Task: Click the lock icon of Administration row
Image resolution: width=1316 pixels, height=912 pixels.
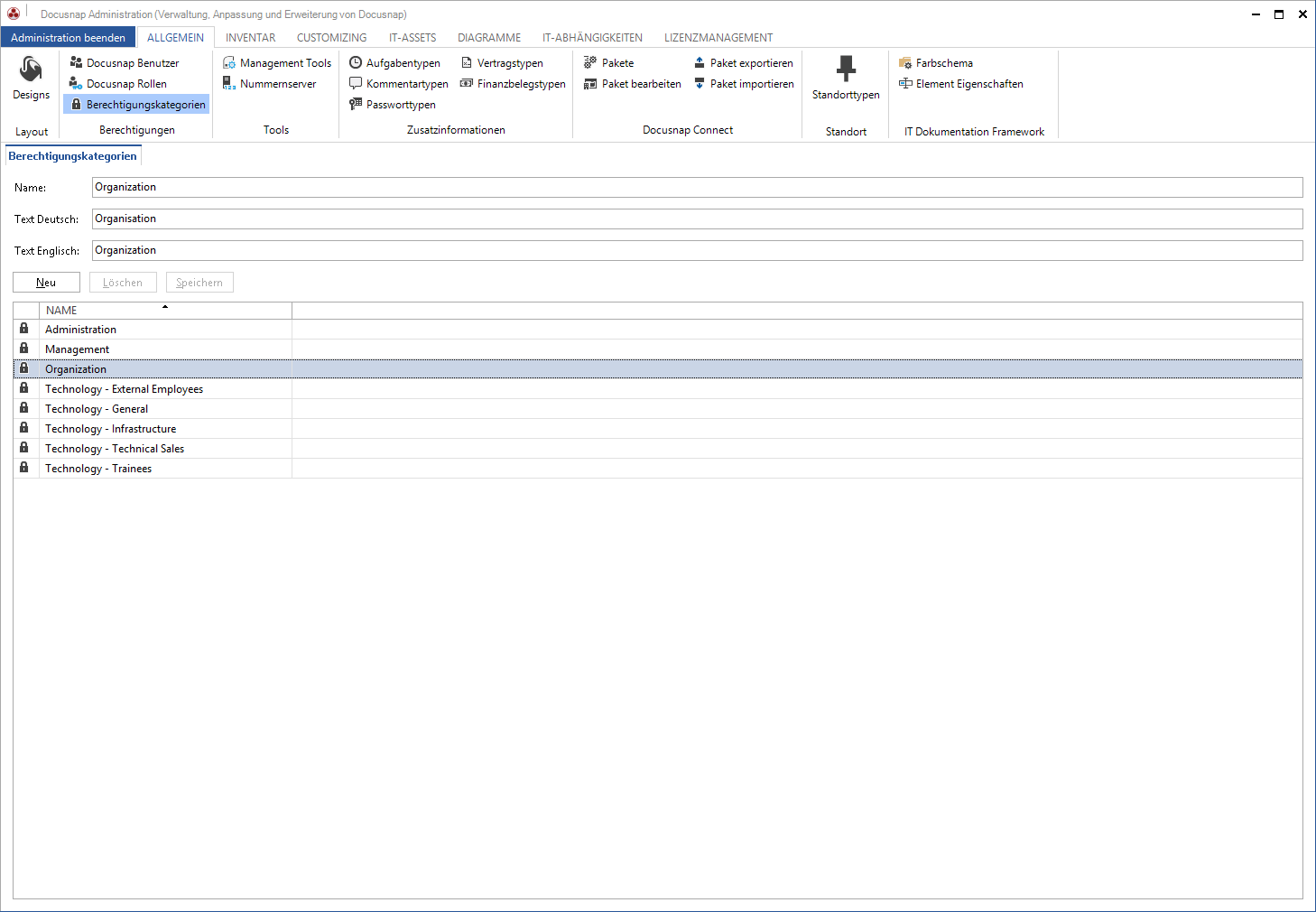Action: [x=24, y=329]
